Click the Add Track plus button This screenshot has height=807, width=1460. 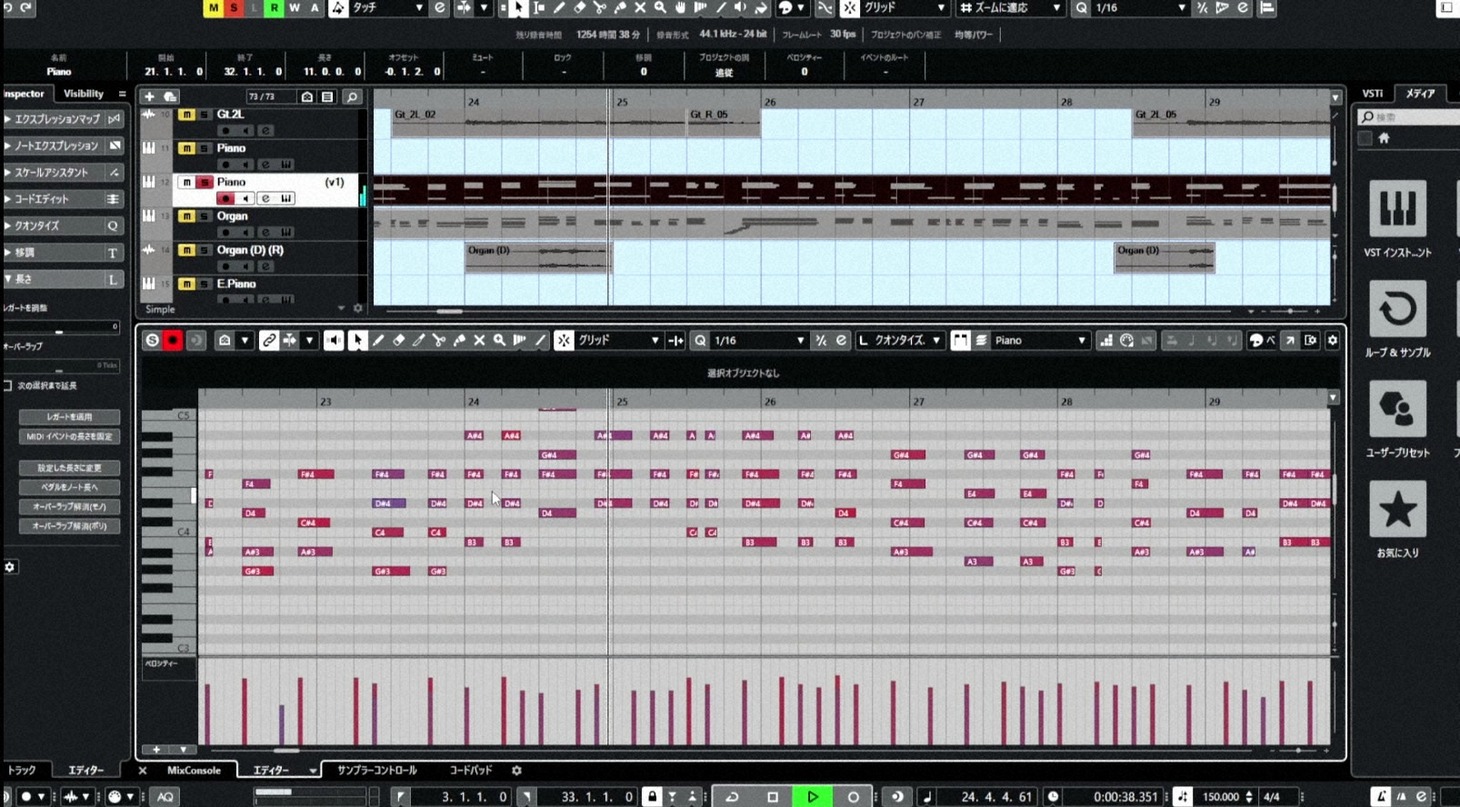pyautogui.click(x=149, y=97)
